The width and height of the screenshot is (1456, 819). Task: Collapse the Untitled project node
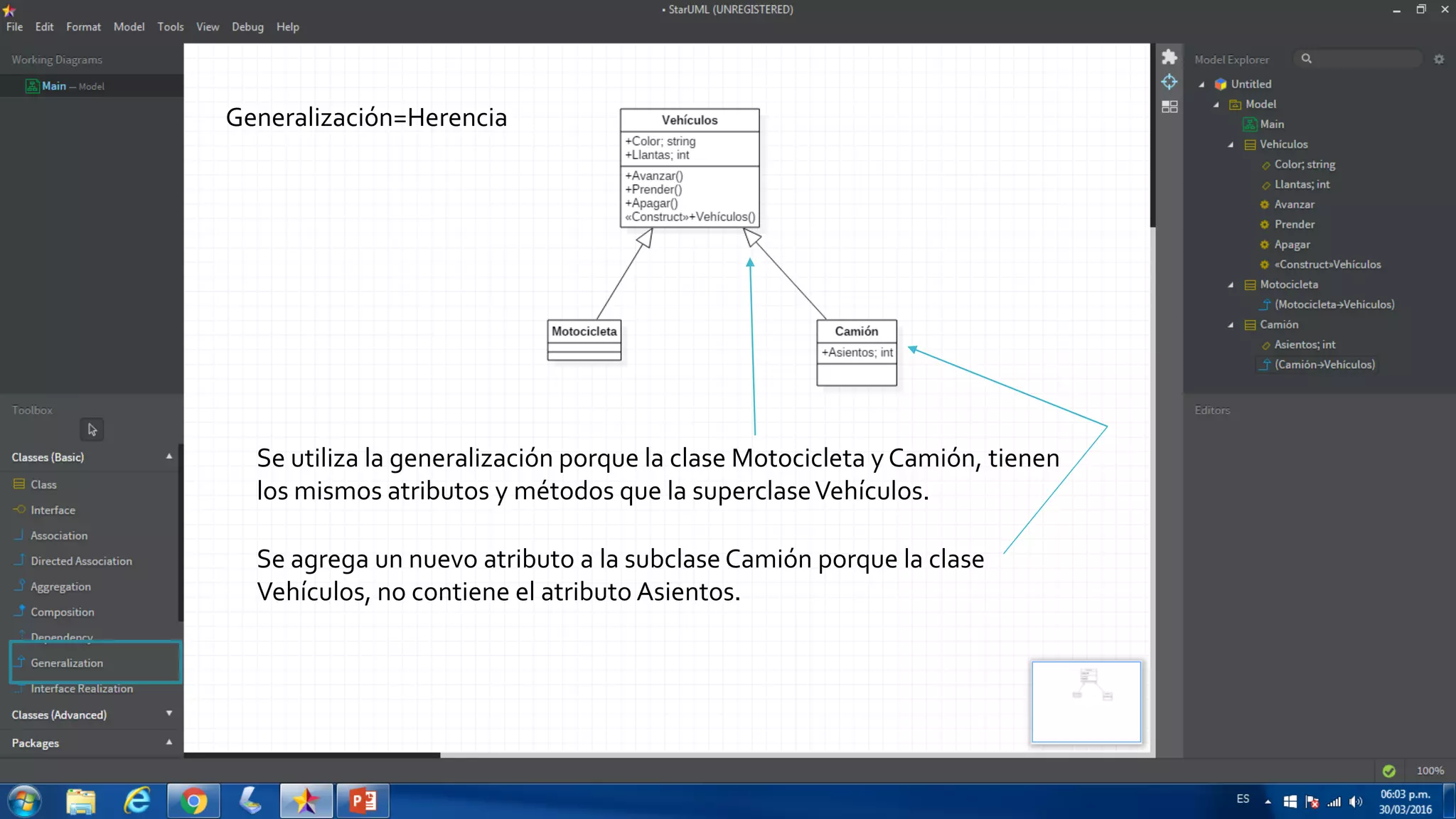tap(1201, 85)
